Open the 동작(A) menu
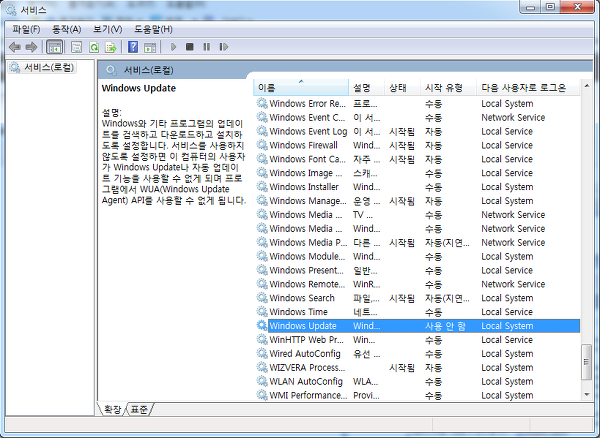 67,29
